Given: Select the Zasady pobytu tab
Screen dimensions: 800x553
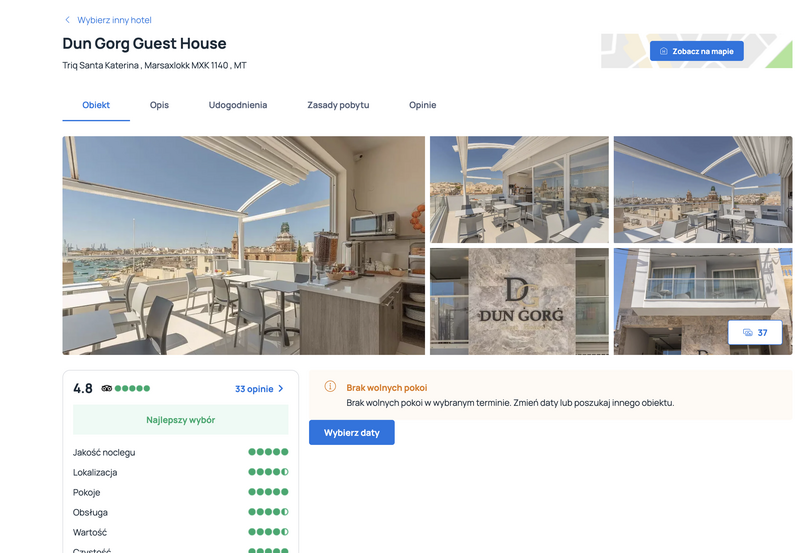Looking at the screenshot, I should pyautogui.click(x=338, y=105).
